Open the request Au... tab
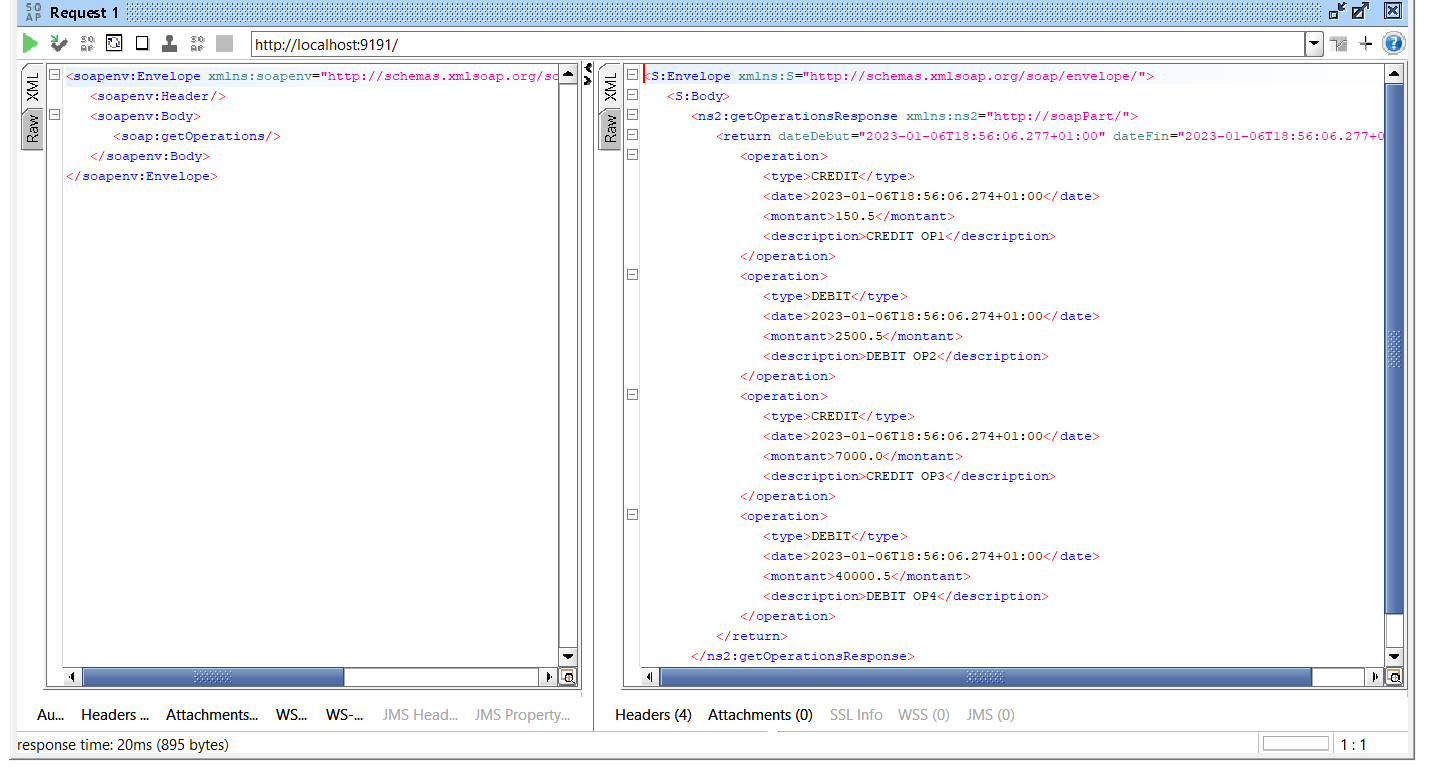The image size is (1445, 767). point(50,715)
